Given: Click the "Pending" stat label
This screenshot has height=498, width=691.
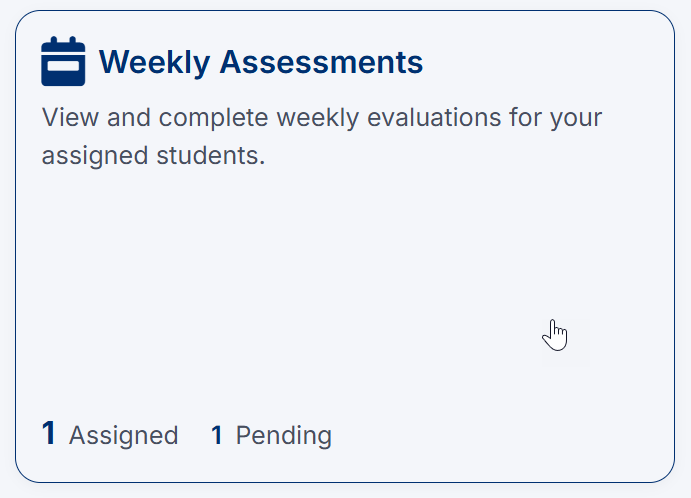Looking at the screenshot, I should coord(283,436).
